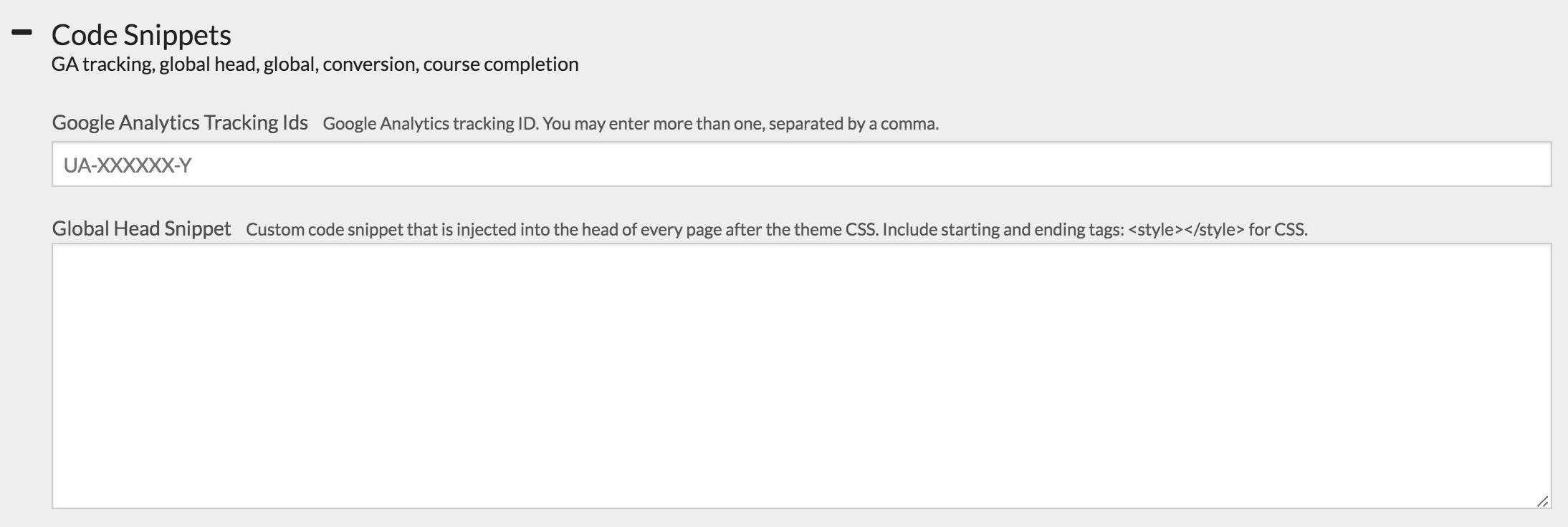Click the Google Analytics Tracking Ids field
1568x527 pixels.
(801, 165)
